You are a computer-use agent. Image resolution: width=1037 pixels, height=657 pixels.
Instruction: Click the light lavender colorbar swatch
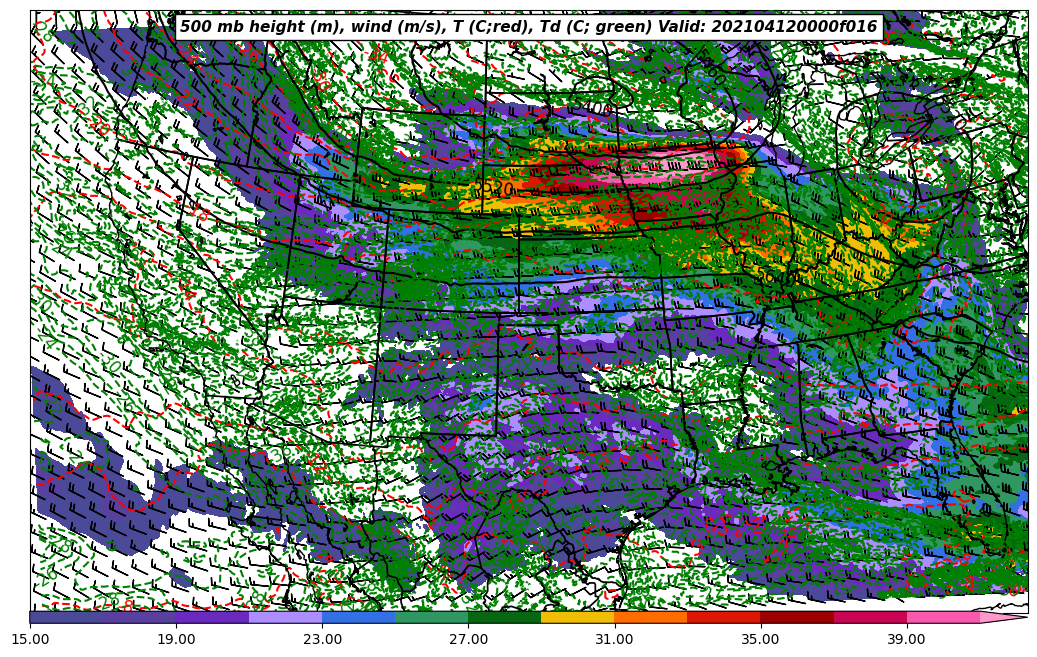pyautogui.click(x=285, y=618)
